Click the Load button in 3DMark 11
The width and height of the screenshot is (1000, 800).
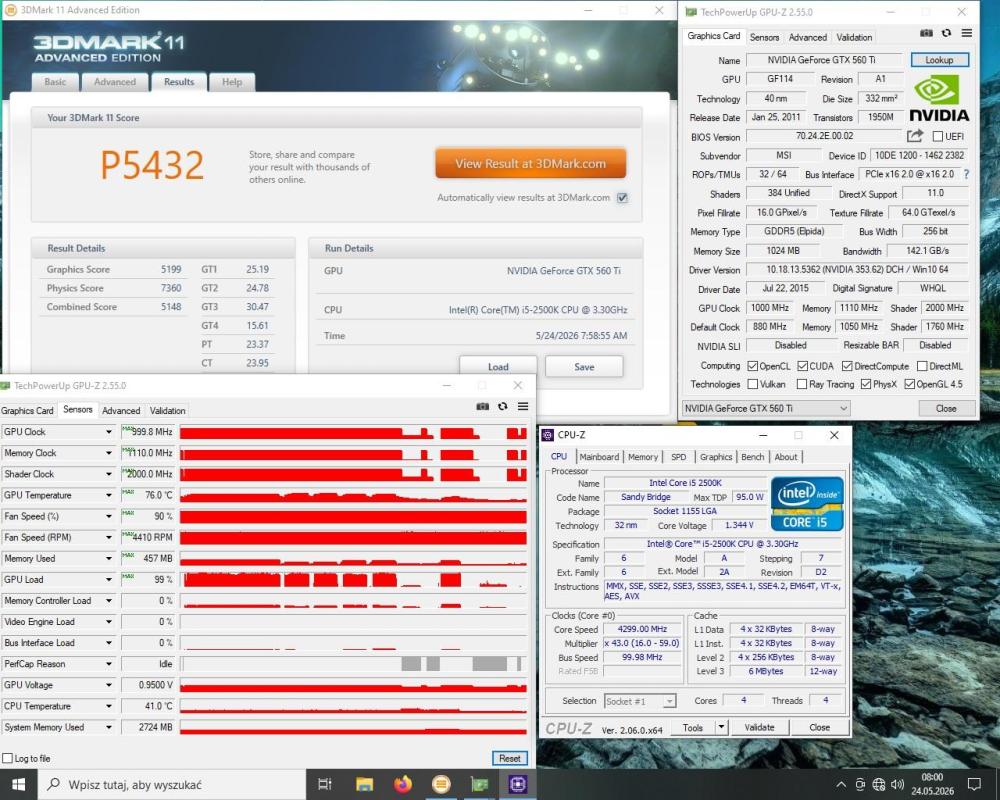point(498,367)
